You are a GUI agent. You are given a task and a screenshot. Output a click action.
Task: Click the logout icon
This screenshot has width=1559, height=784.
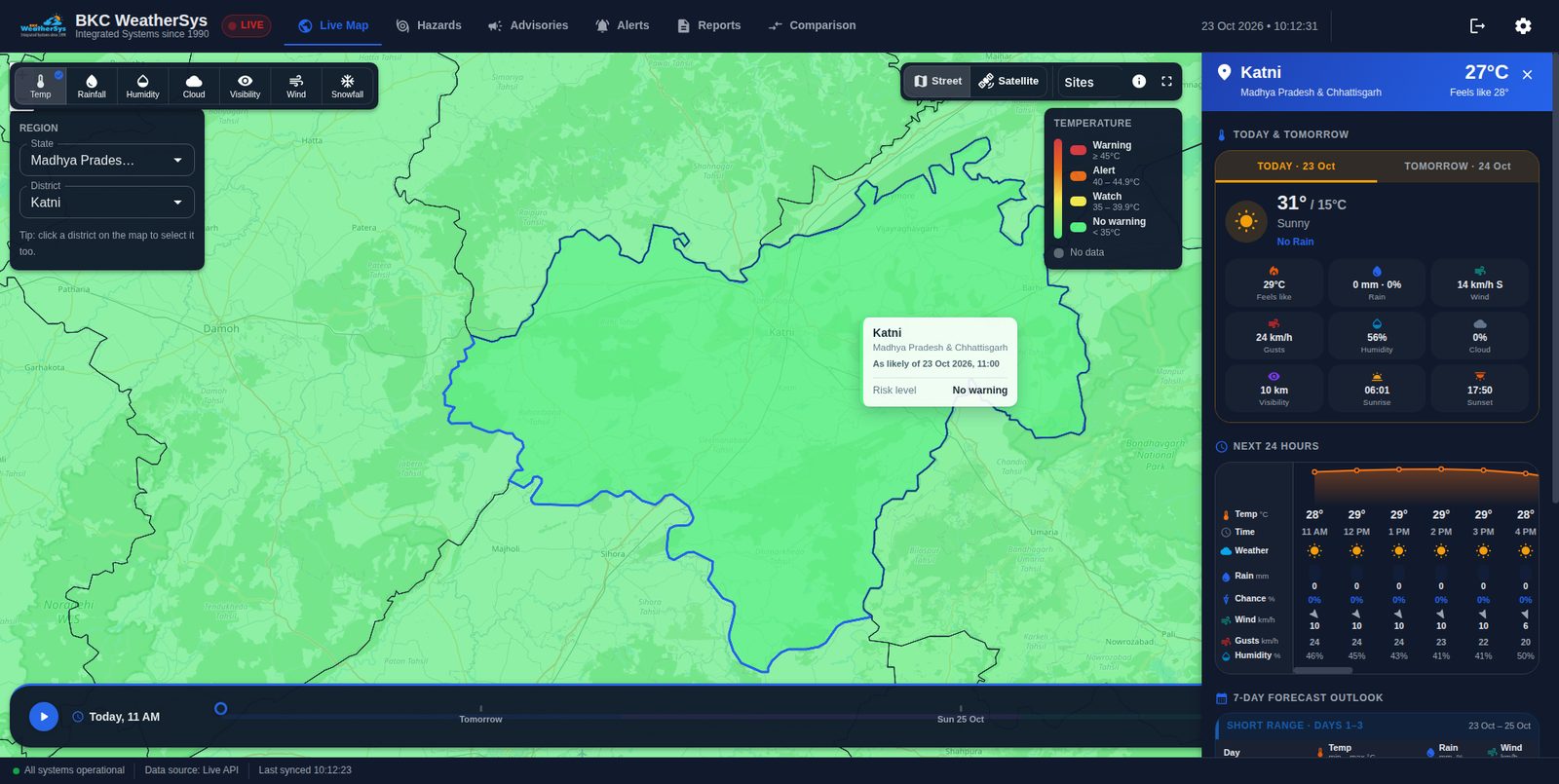1477,26
